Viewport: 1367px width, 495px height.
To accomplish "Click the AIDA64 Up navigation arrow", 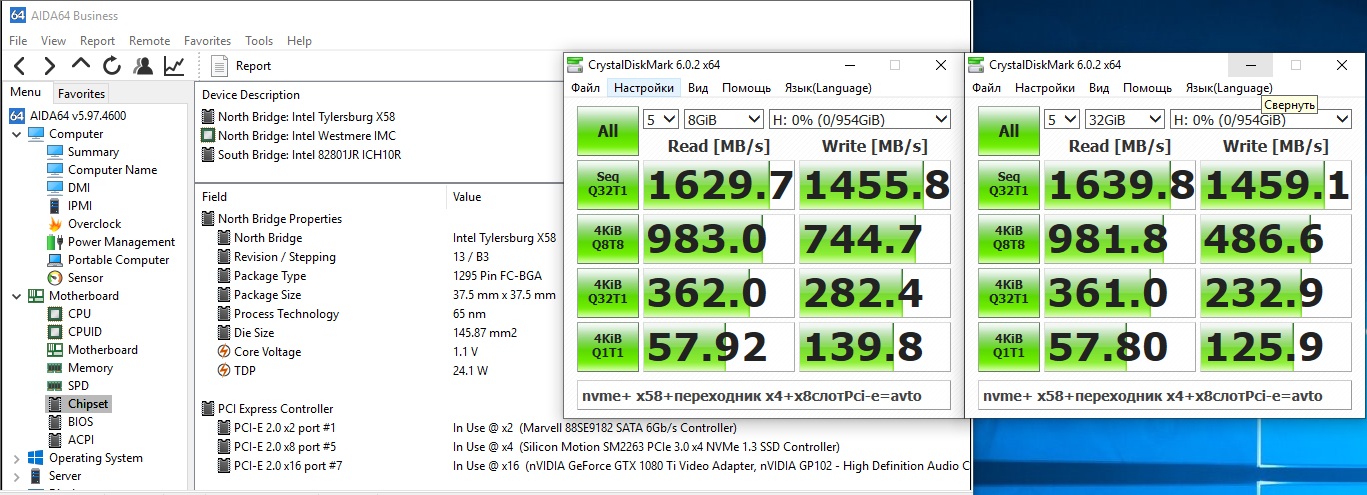I will tap(81, 65).
